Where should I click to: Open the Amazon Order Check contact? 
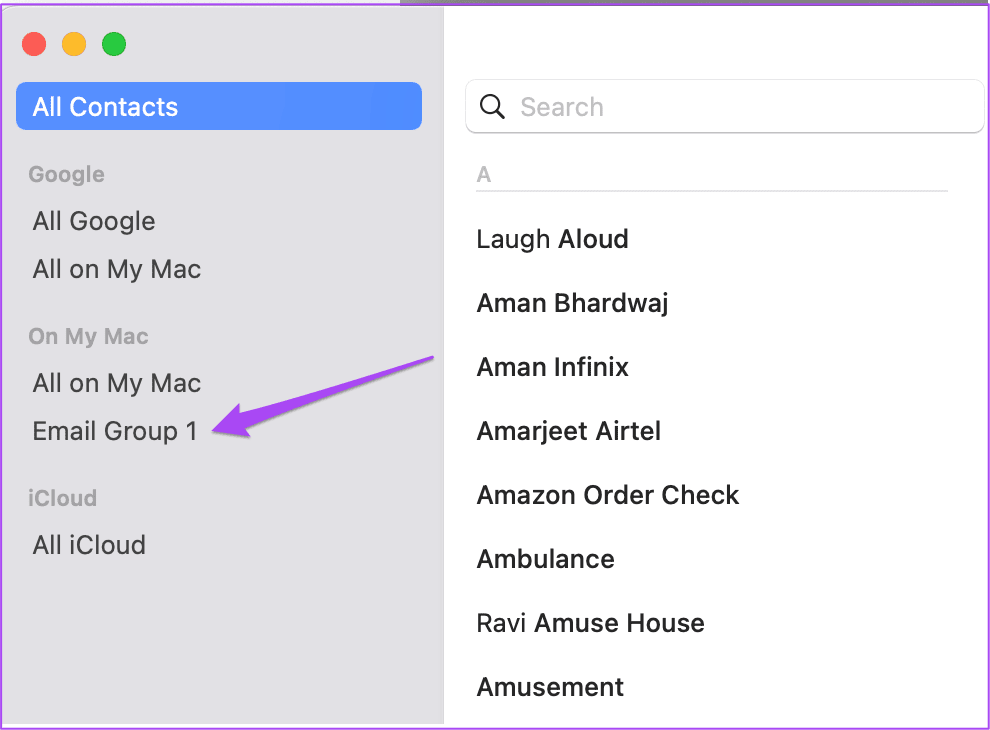point(607,495)
